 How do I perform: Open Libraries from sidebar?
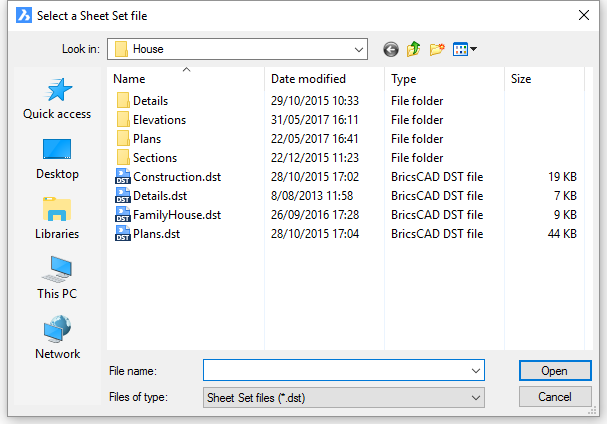(x=57, y=218)
